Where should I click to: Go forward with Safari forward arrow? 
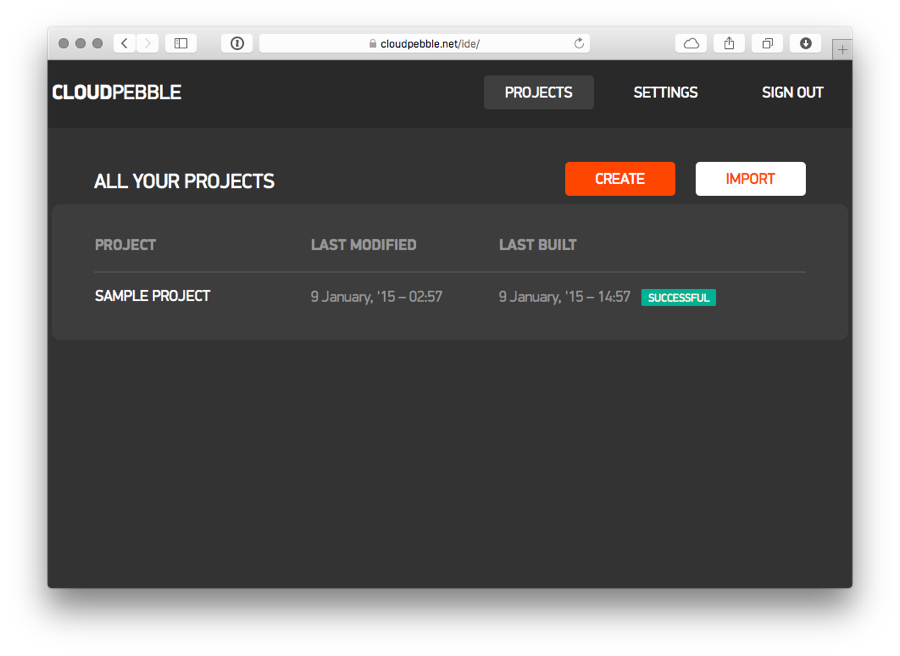tap(148, 44)
